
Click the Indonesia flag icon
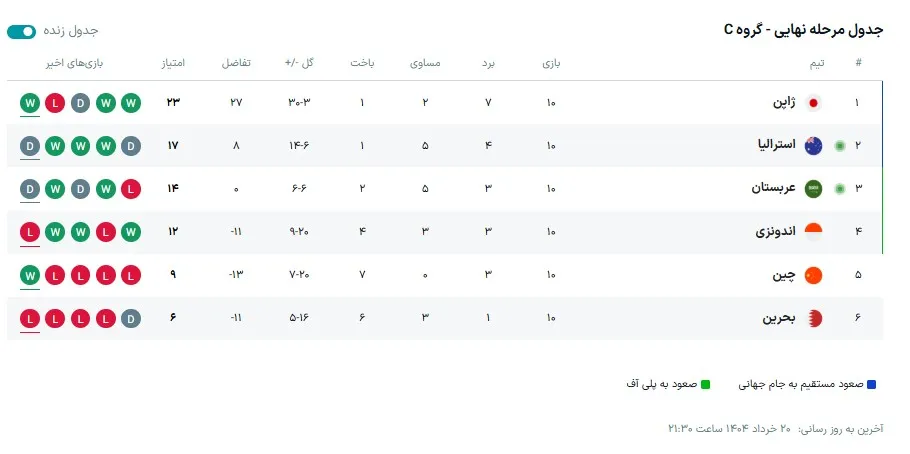(813, 232)
